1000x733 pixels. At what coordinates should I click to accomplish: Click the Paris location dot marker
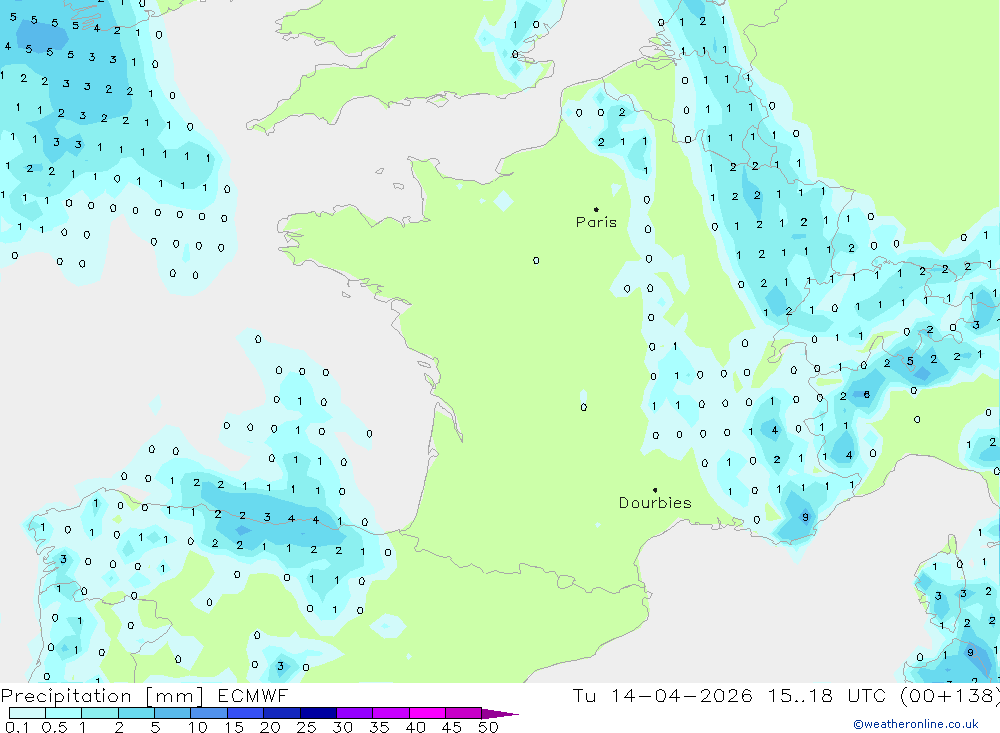coord(596,209)
